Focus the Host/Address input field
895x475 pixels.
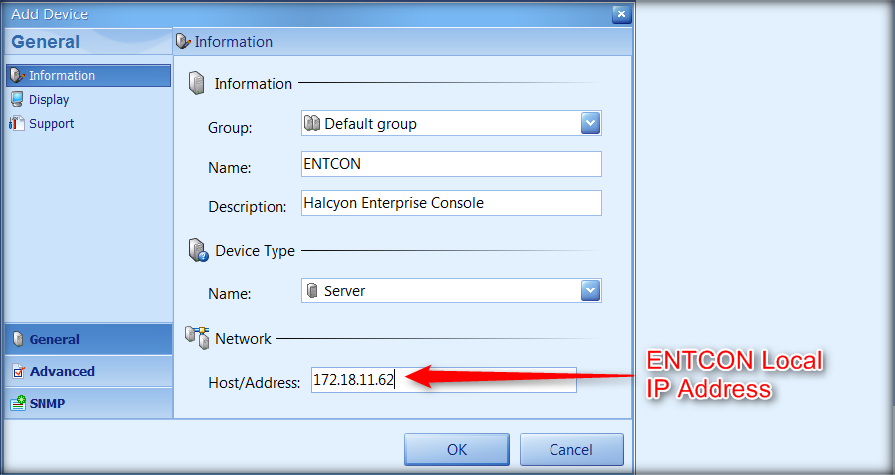(443, 380)
